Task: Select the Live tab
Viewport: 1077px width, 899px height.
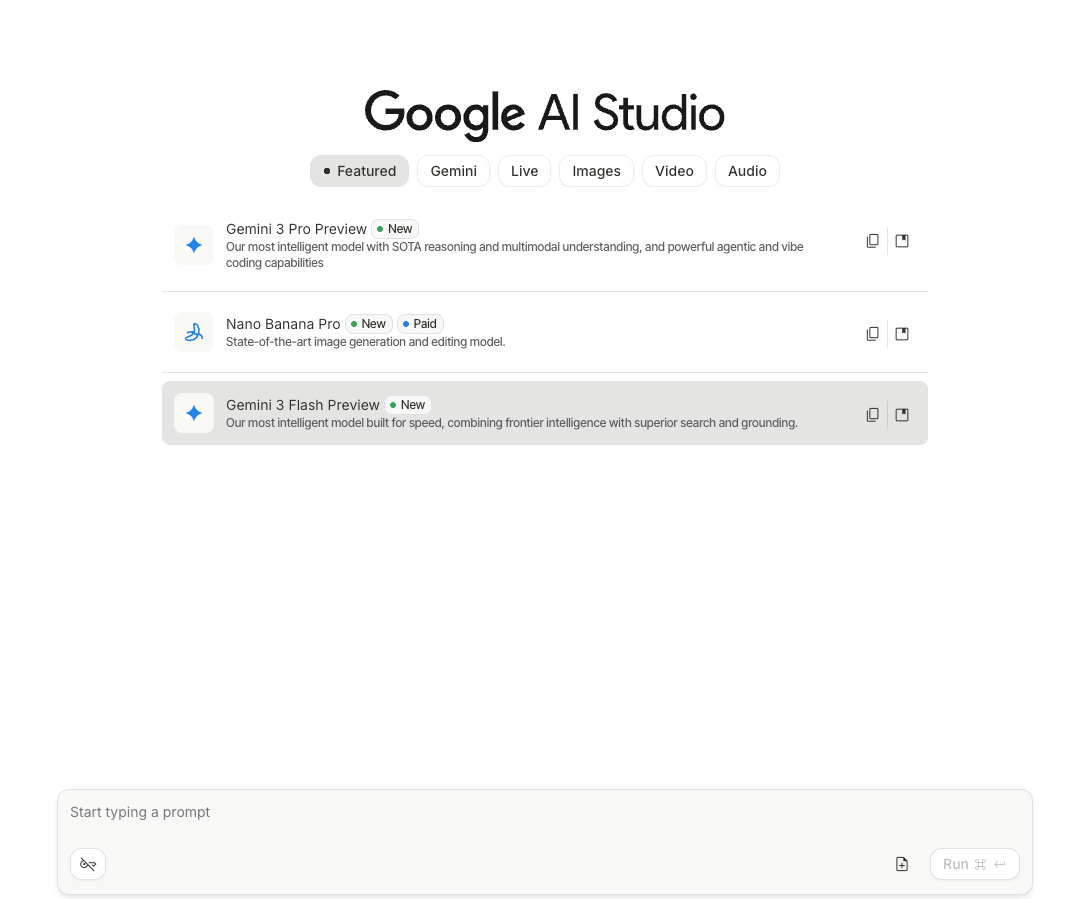Action: click(524, 171)
